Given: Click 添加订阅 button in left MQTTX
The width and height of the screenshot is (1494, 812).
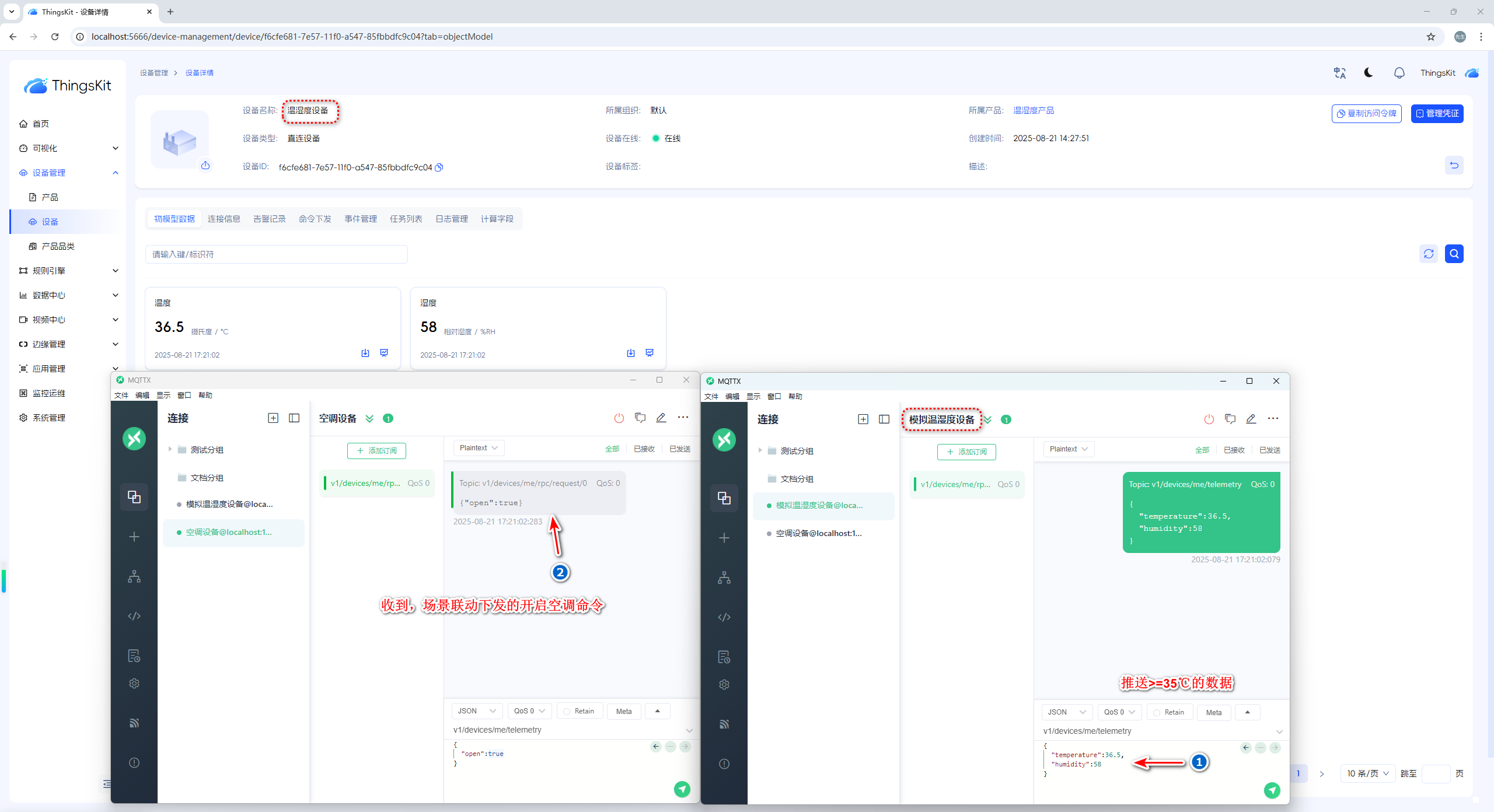Looking at the screenshot, I should (376, 450).
